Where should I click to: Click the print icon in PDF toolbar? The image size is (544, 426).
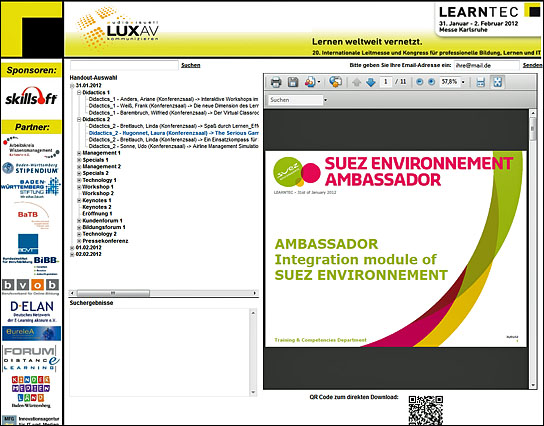click(276, 82)
